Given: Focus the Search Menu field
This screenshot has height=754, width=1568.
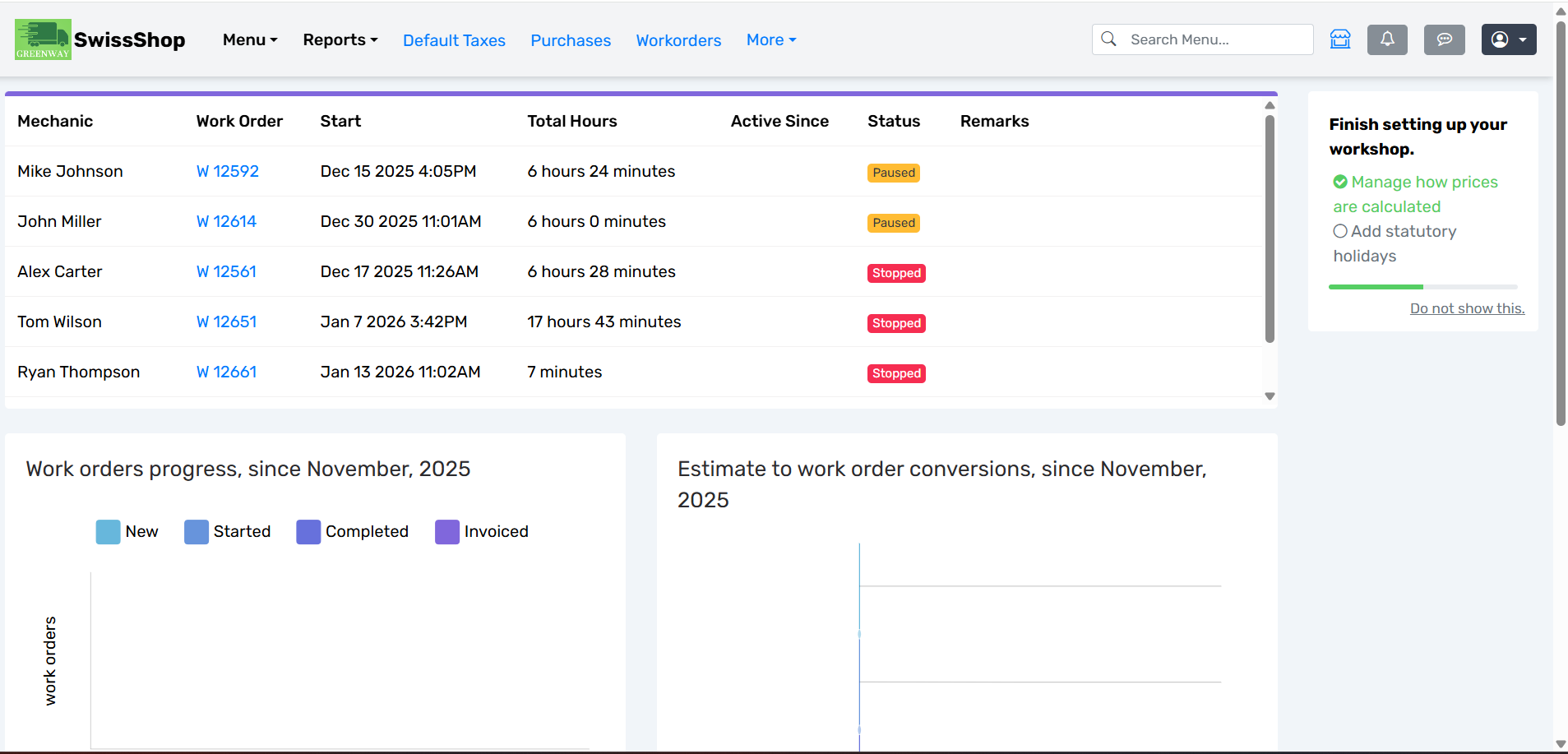Looking at the screenshot, I should pos(1203,39).
